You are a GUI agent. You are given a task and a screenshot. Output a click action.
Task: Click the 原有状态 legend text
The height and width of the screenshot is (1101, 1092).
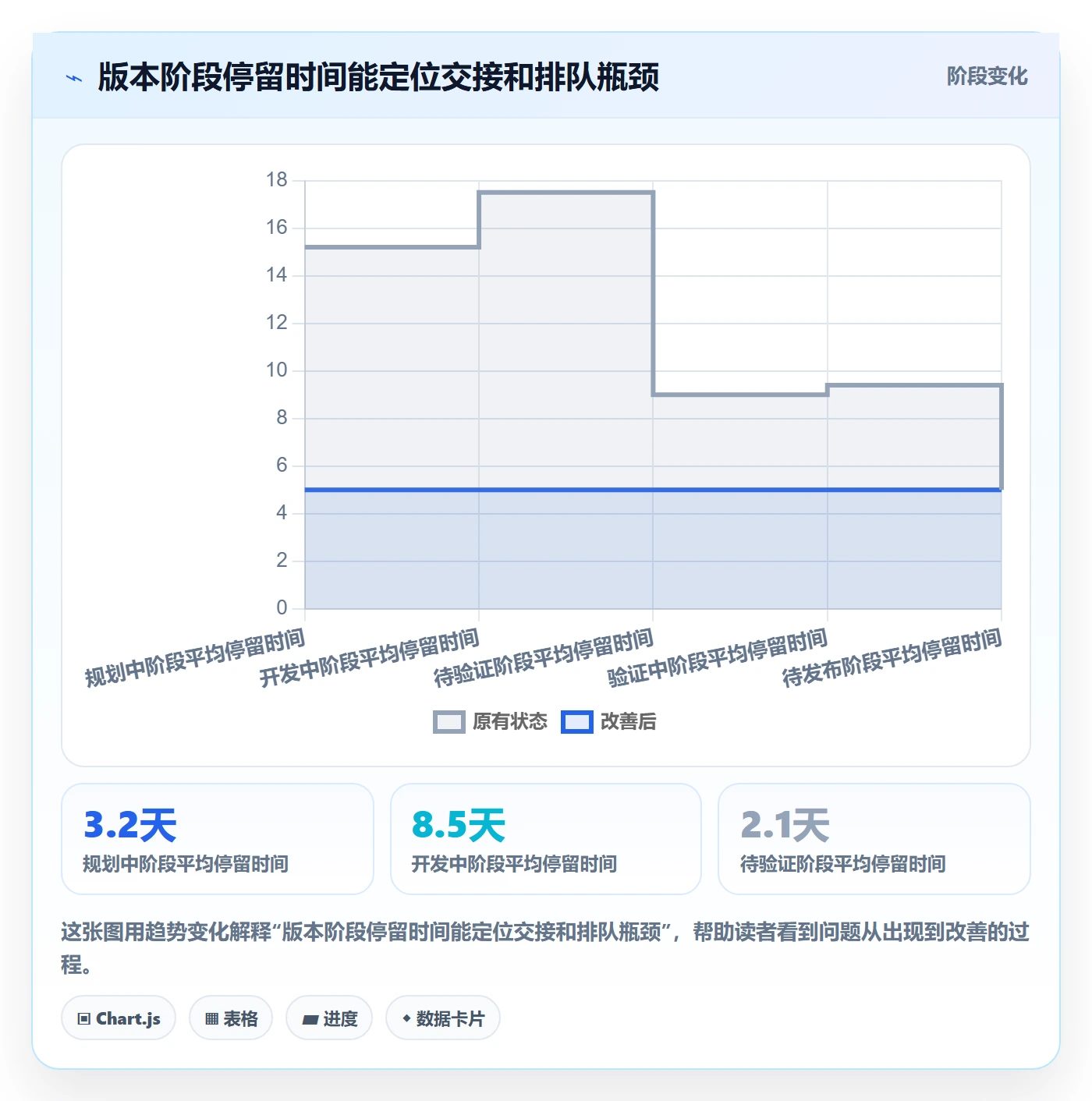click(510, 722)
